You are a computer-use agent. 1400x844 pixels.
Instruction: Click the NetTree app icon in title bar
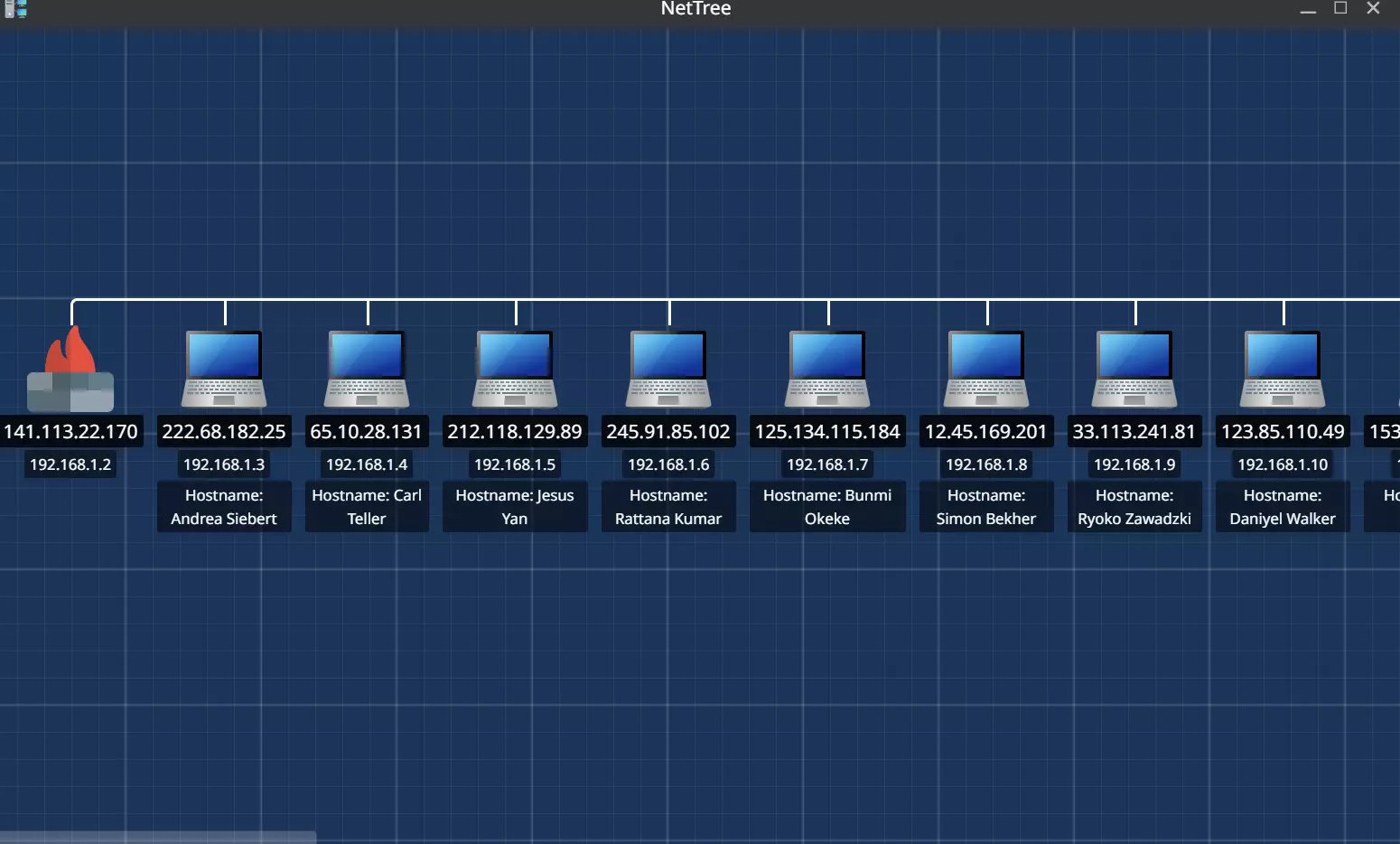15,9
